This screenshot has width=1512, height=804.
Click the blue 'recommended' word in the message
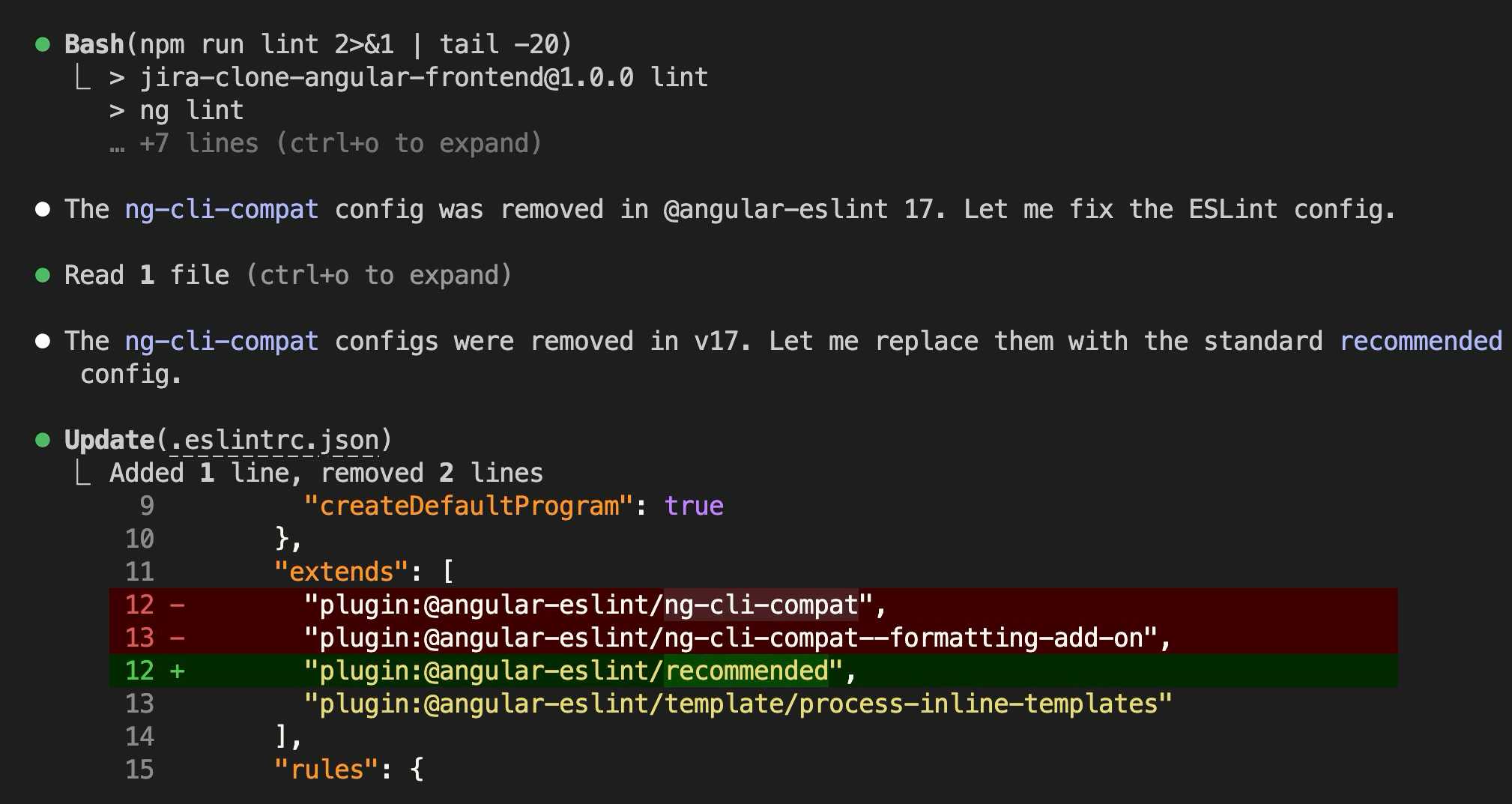pos(1421,342)
